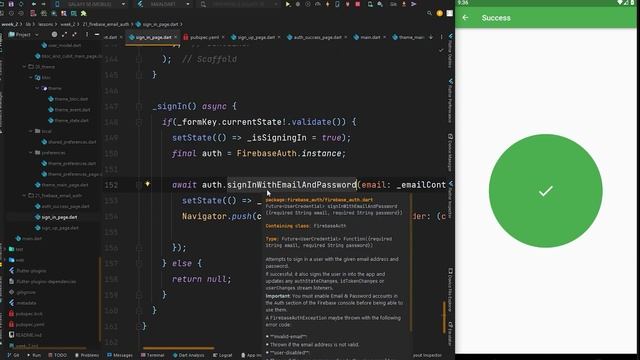Stop the running app with red square
Viewport: 640px width, 360px height.
358,4
